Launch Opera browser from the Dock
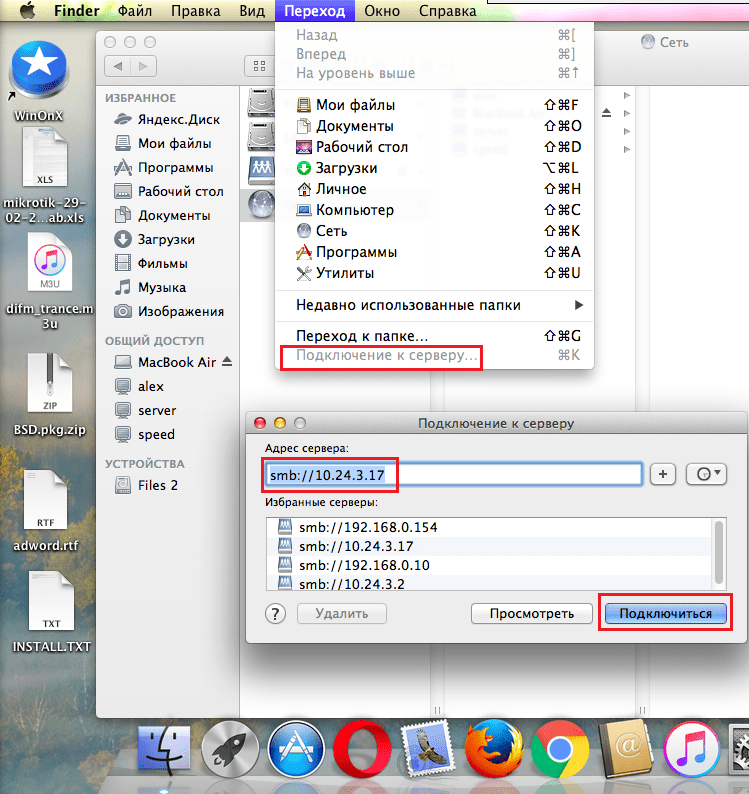 coord(362,749)
